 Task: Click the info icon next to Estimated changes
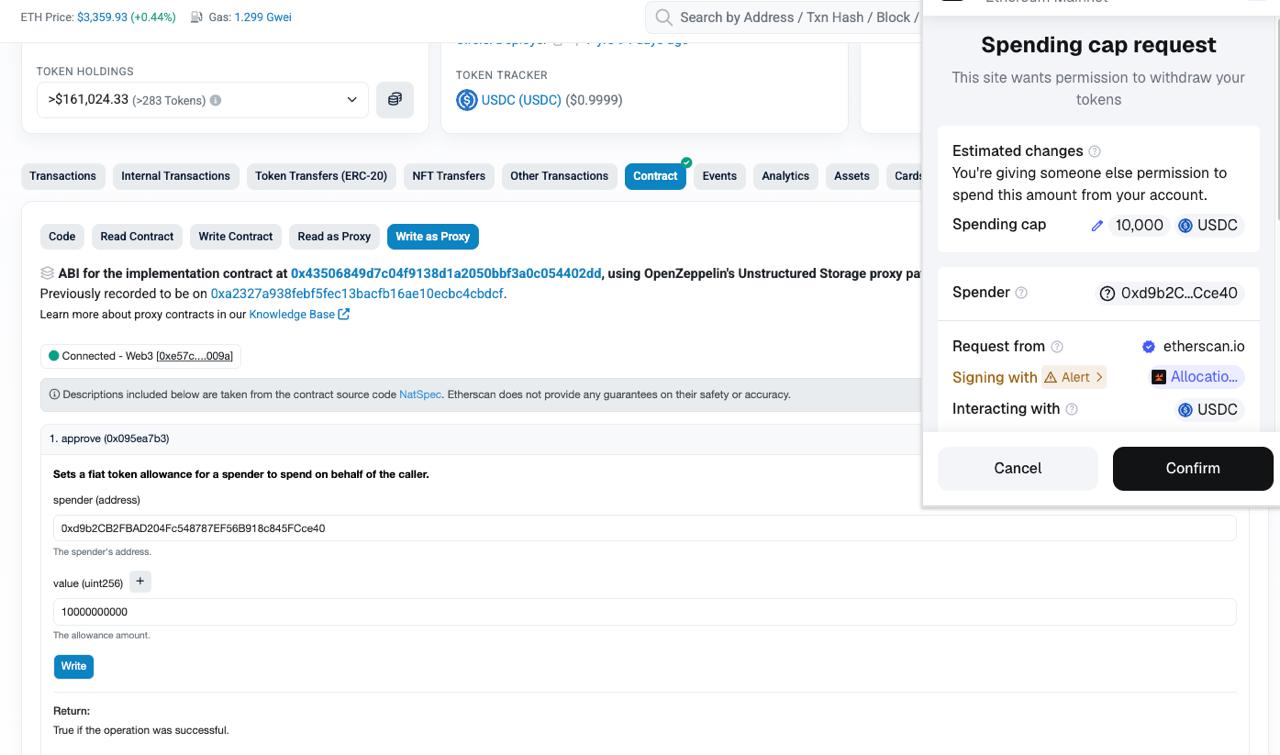tap(1094, 151)
